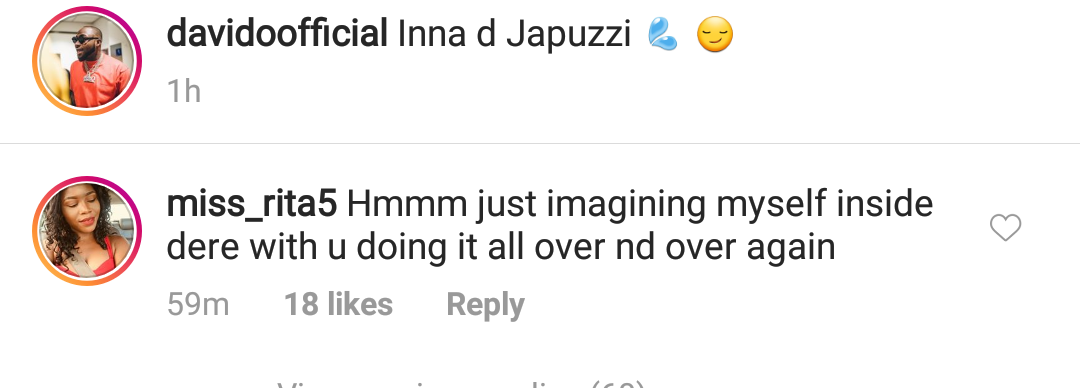Visit the davidoofficial username profile link
Image resolution: width=1080 pixels, height=388 pixels.
tap(277, 34)
